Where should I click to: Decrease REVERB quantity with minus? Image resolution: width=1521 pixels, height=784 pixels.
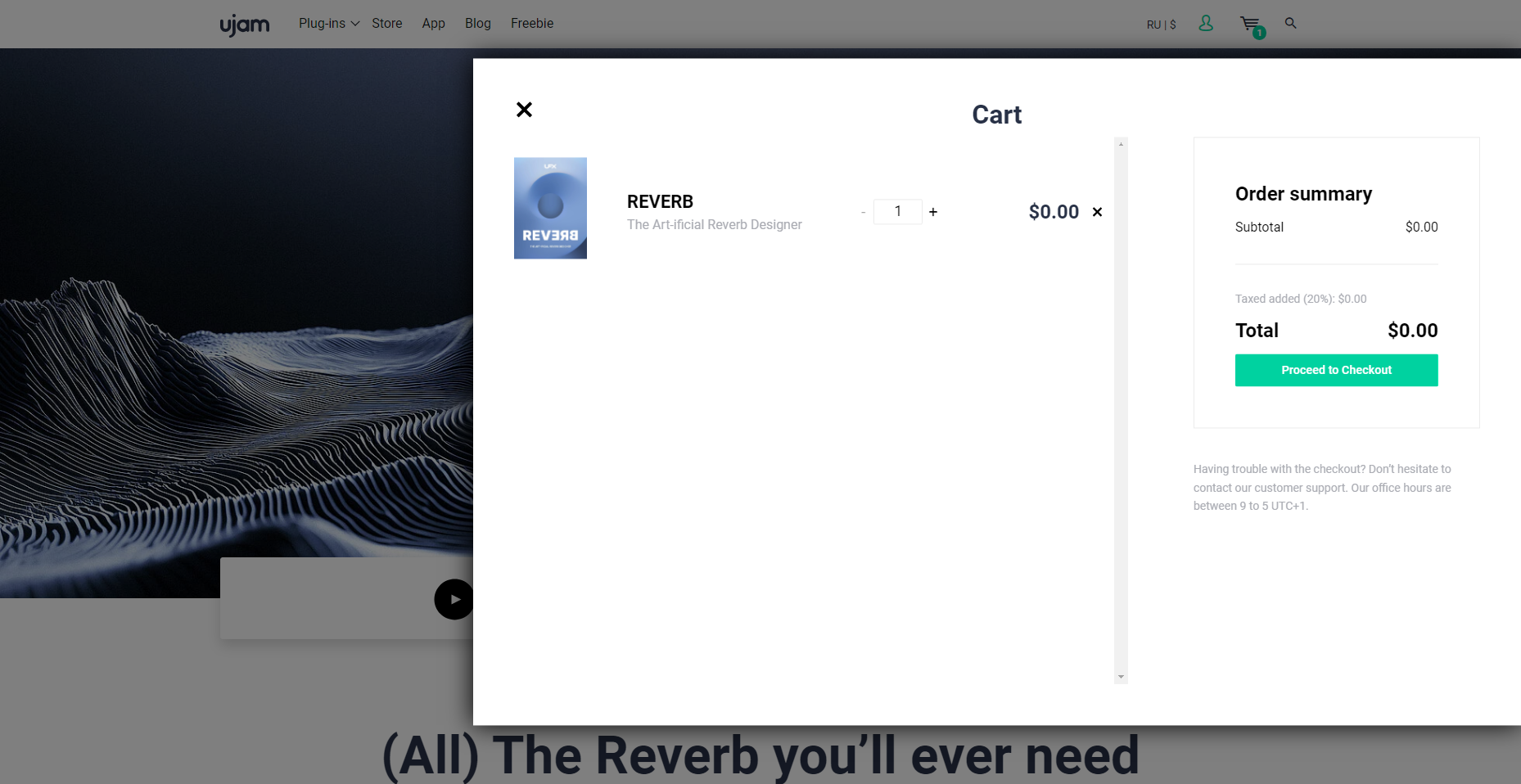(x=863, y=213)
